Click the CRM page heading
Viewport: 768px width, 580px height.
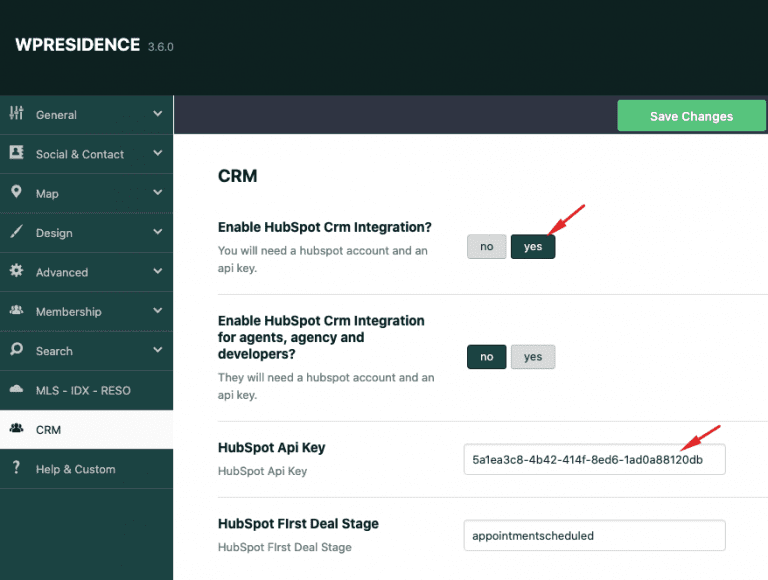coord(238,176)
